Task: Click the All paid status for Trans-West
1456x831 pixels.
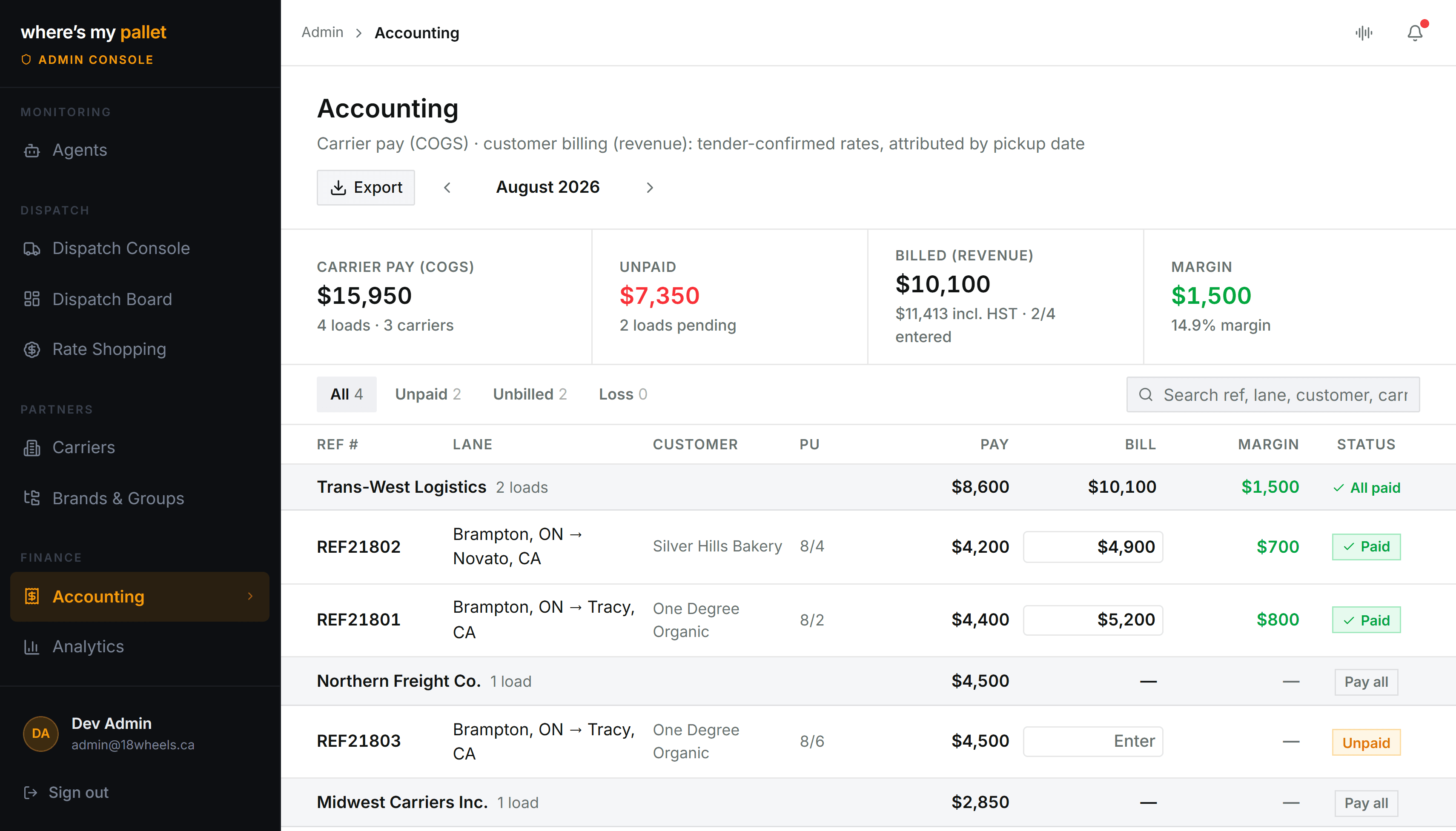Action: click(1366, 488)
